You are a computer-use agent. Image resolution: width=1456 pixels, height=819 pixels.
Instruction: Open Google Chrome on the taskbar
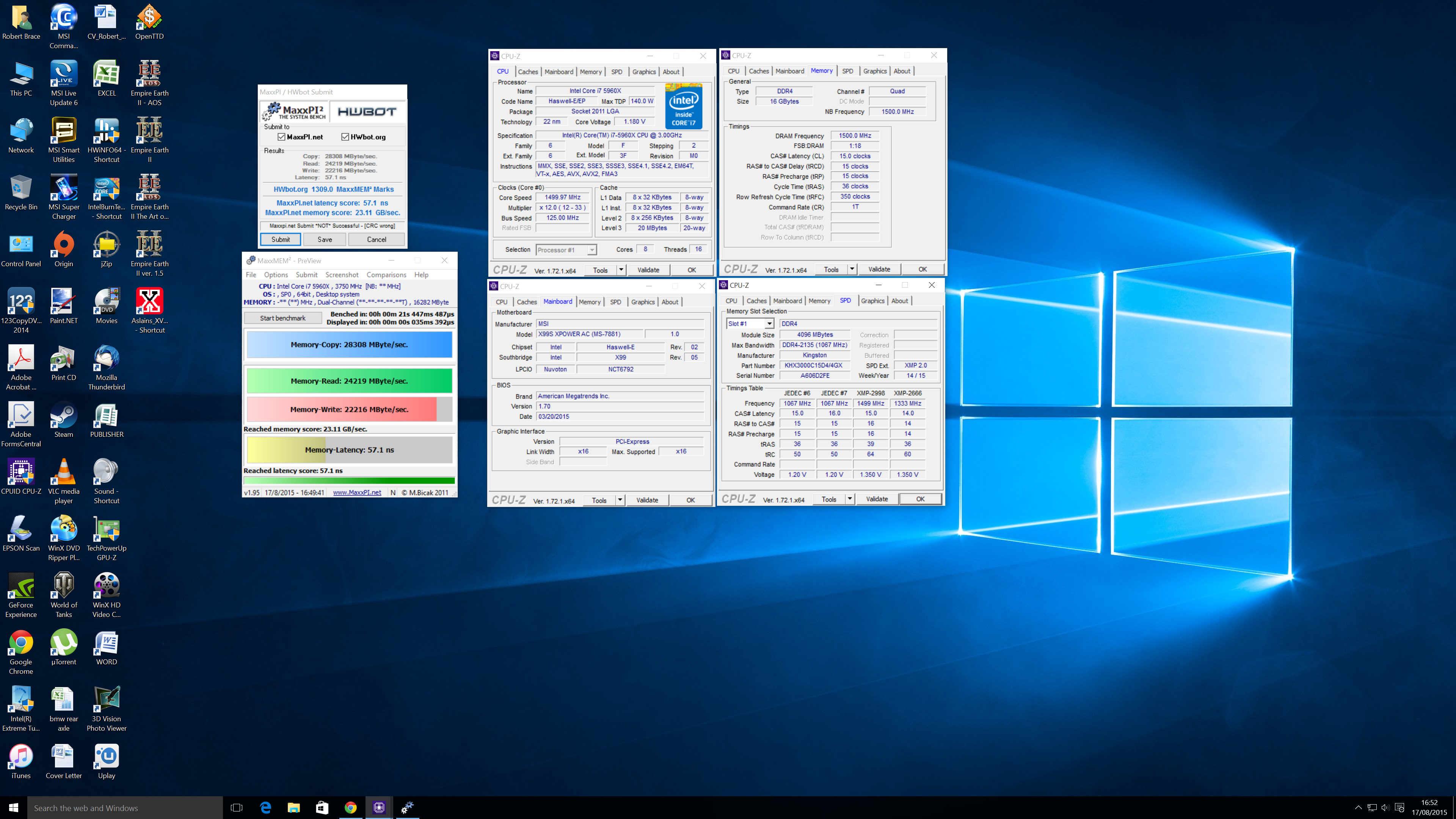coord(350,808)
